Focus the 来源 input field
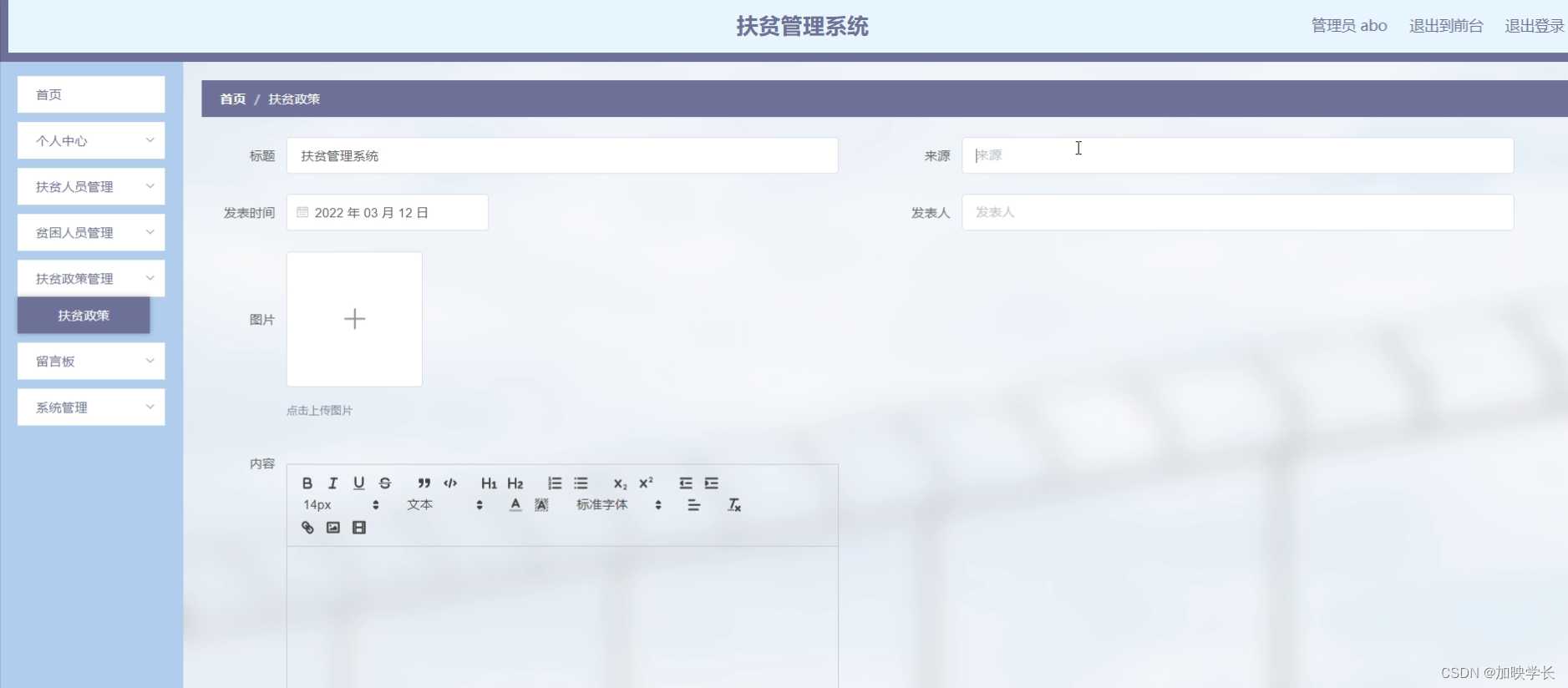Viewport: 1568px width, 688px height. pos(1237,156)
